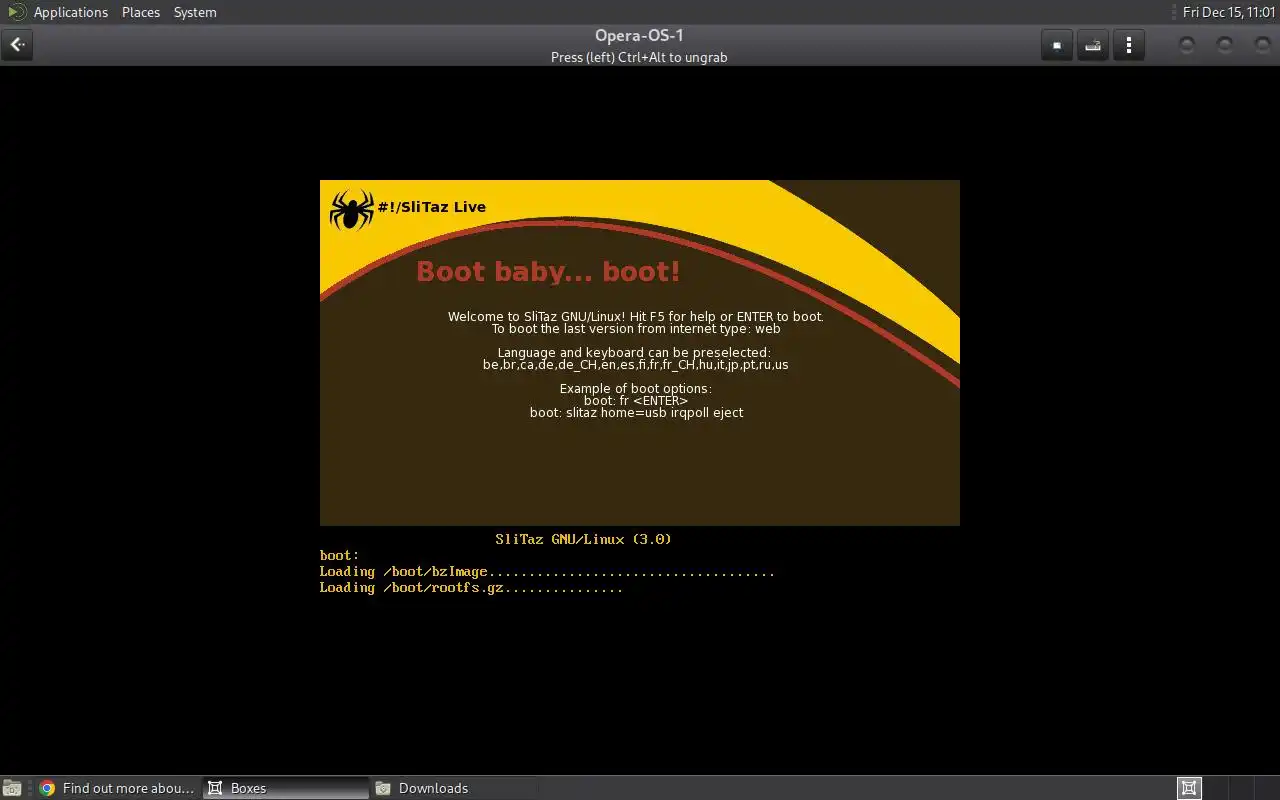Click the 'boot:' prompt line
This screenshot has height=800, width=1280.
click(x=339, y=555)
